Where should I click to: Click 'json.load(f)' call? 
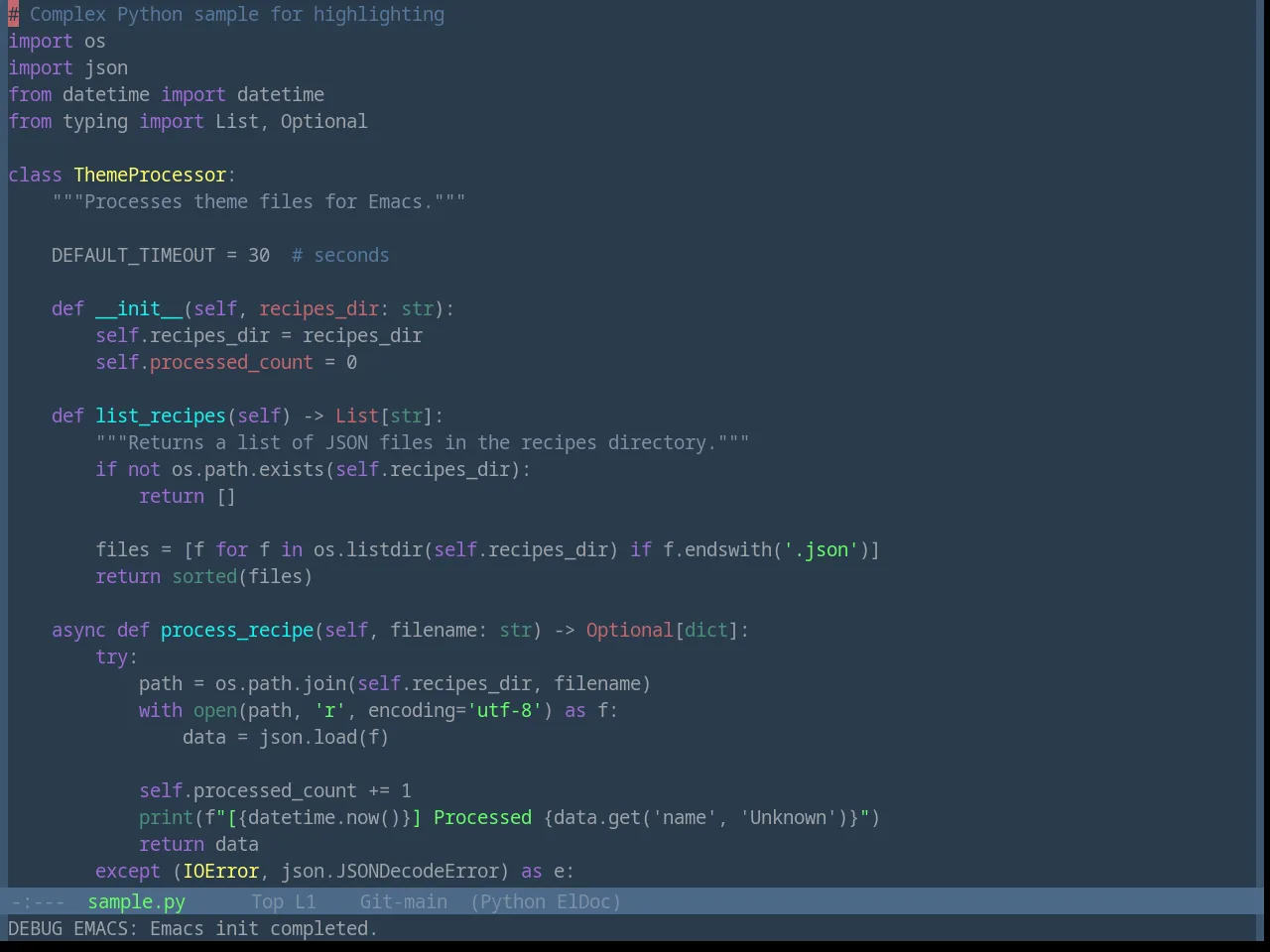click(324, 737)
